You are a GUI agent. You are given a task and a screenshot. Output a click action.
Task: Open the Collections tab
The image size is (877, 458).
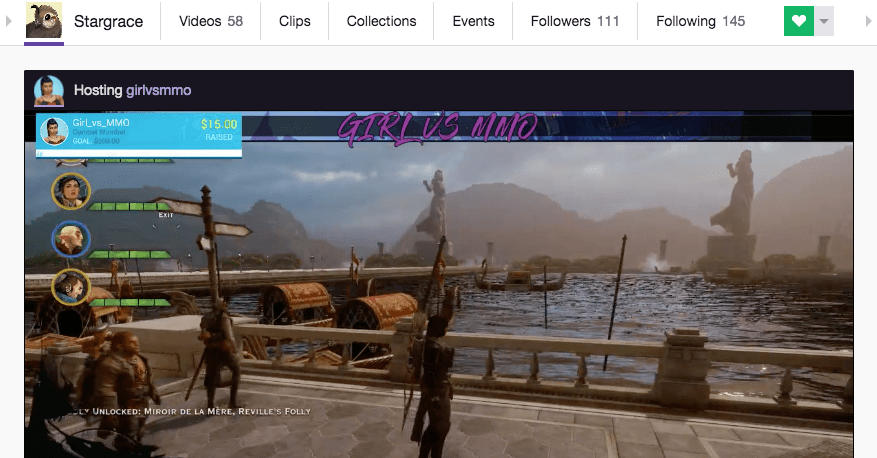[x=381, y=21]
